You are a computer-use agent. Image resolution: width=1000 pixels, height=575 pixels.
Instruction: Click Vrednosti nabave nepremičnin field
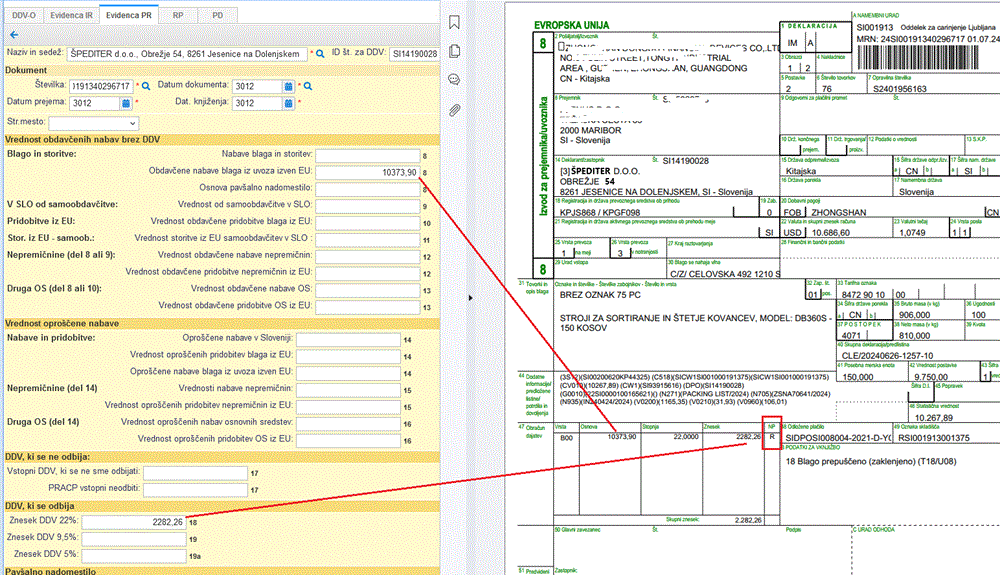coord(348,389)
